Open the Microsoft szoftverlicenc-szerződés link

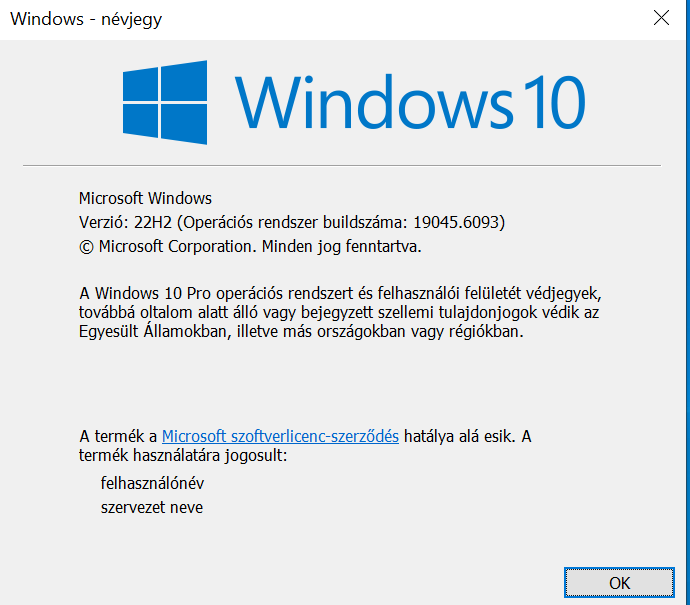click(280, 436)
